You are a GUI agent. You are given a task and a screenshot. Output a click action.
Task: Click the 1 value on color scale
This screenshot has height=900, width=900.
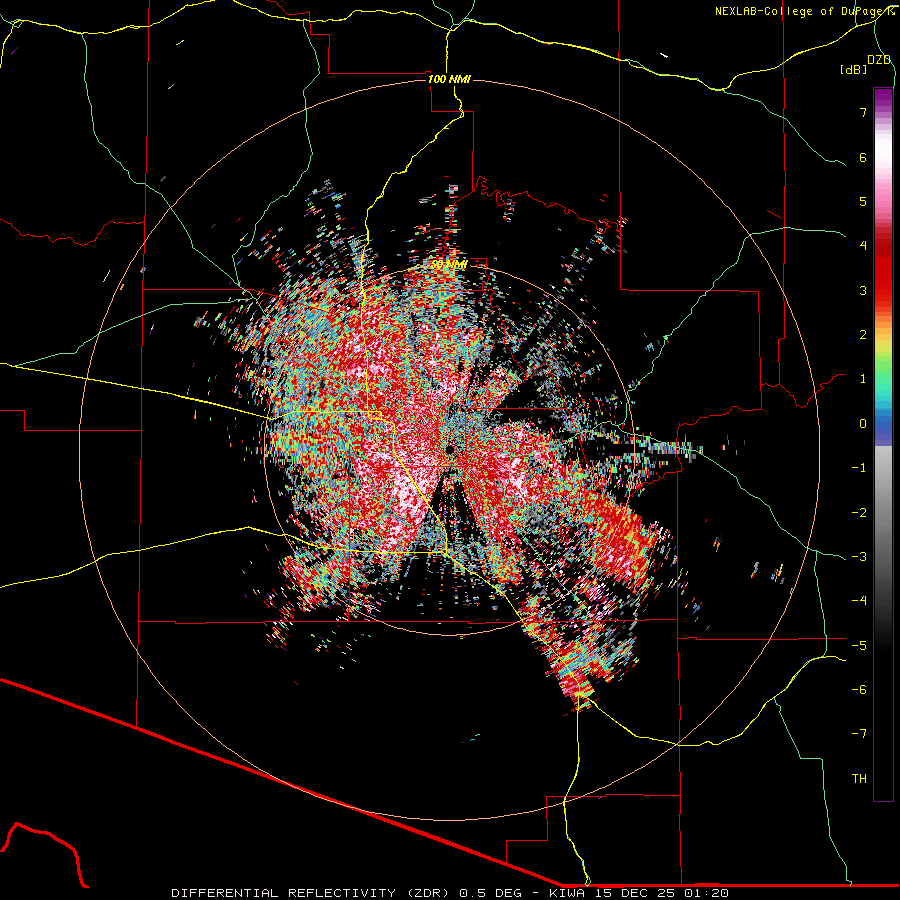[x=863, y=379]
